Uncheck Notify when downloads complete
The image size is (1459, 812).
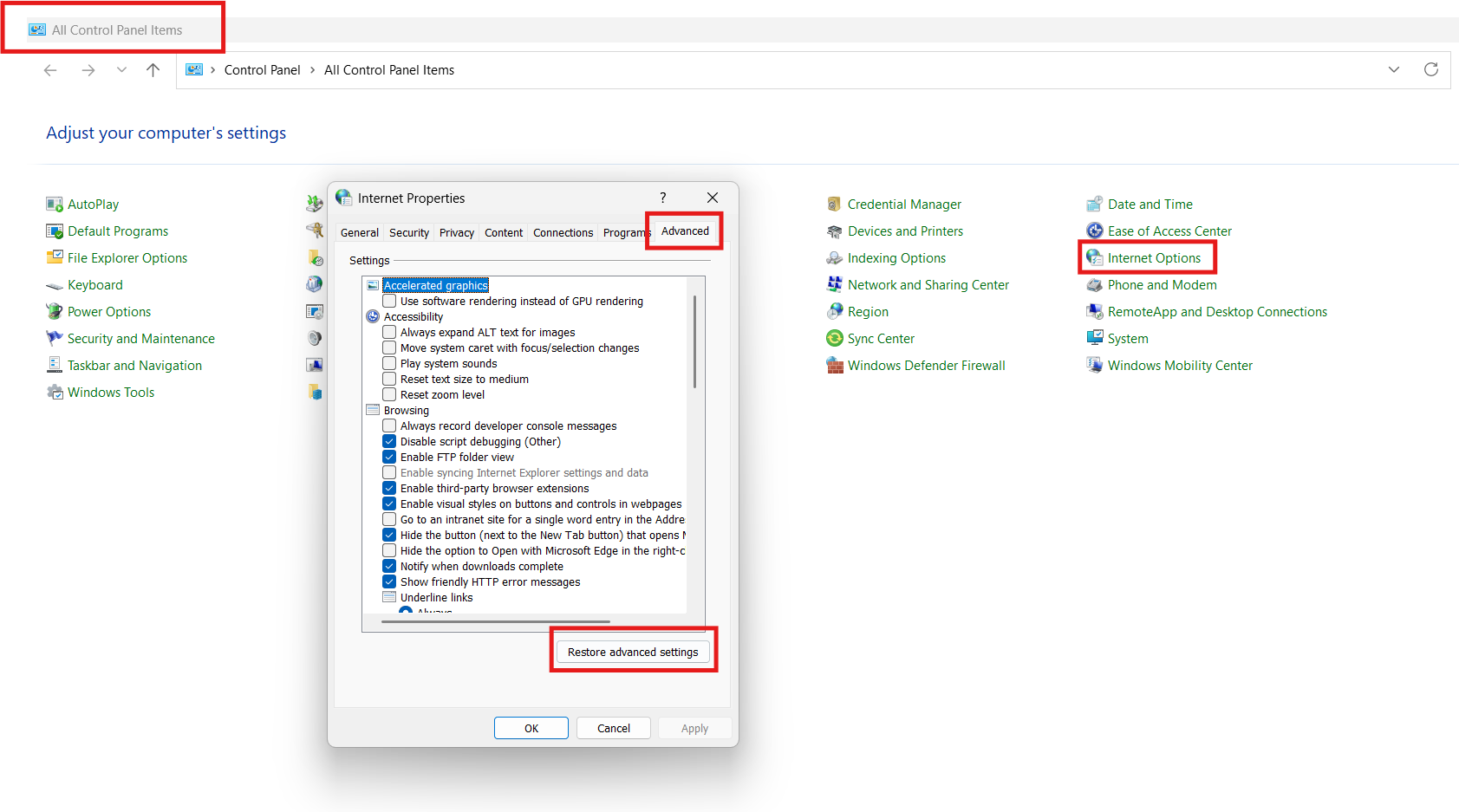point(389,566)
